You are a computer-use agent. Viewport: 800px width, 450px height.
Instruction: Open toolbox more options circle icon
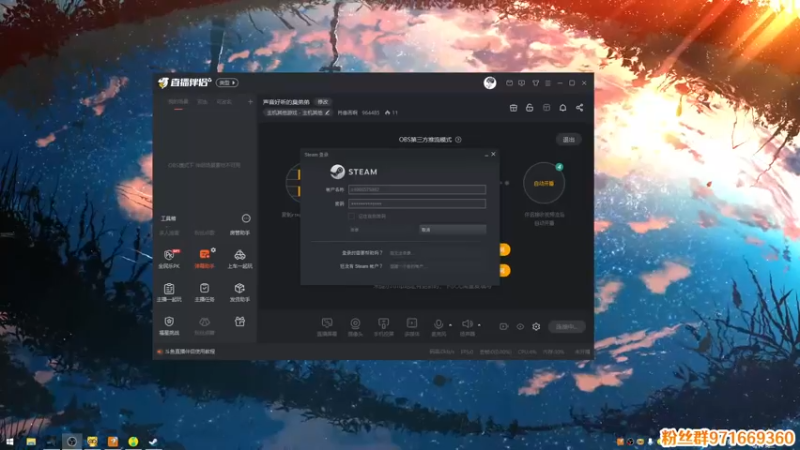coord(246,218)
